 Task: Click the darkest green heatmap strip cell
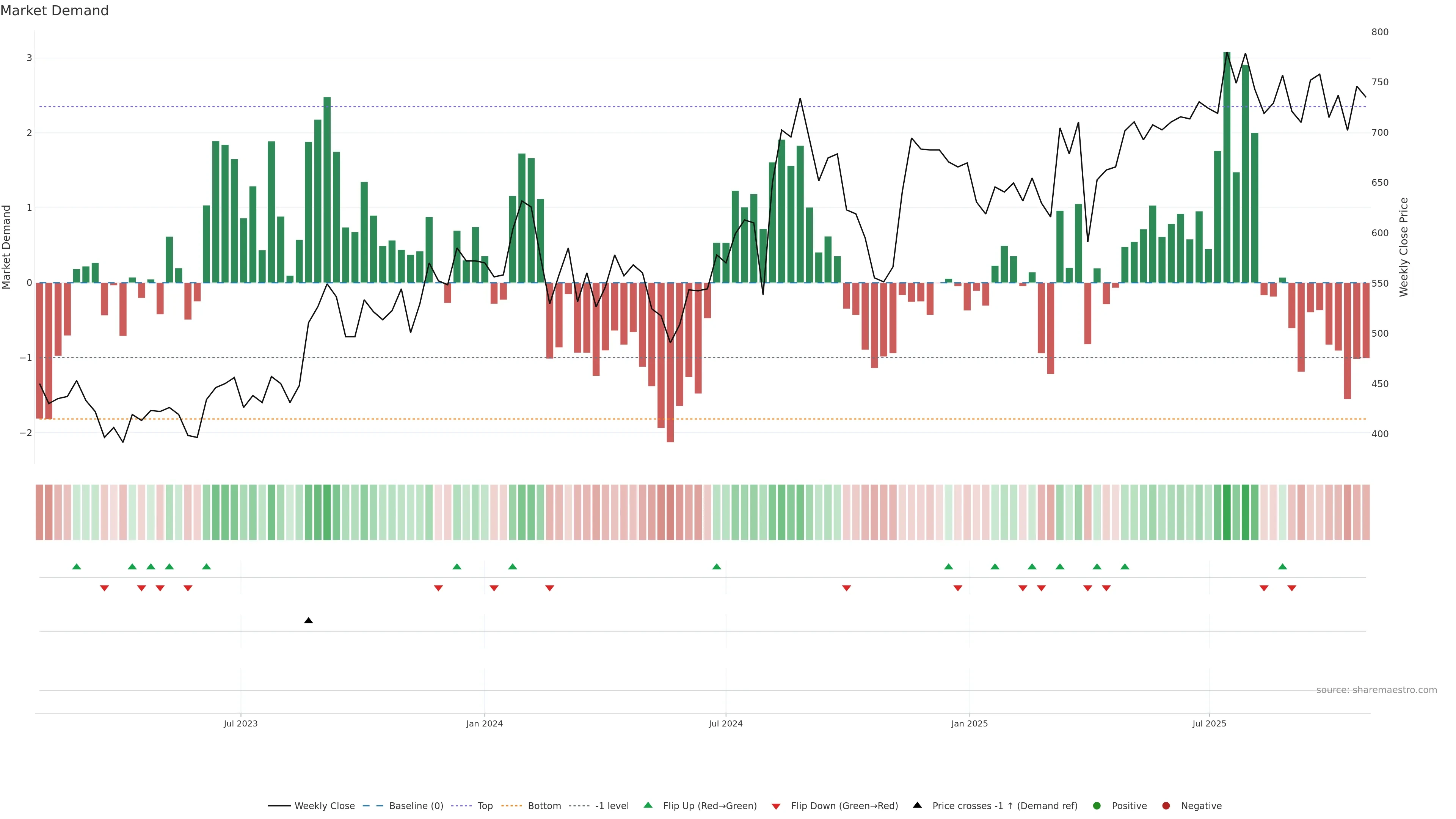(x=1227, y=512)
